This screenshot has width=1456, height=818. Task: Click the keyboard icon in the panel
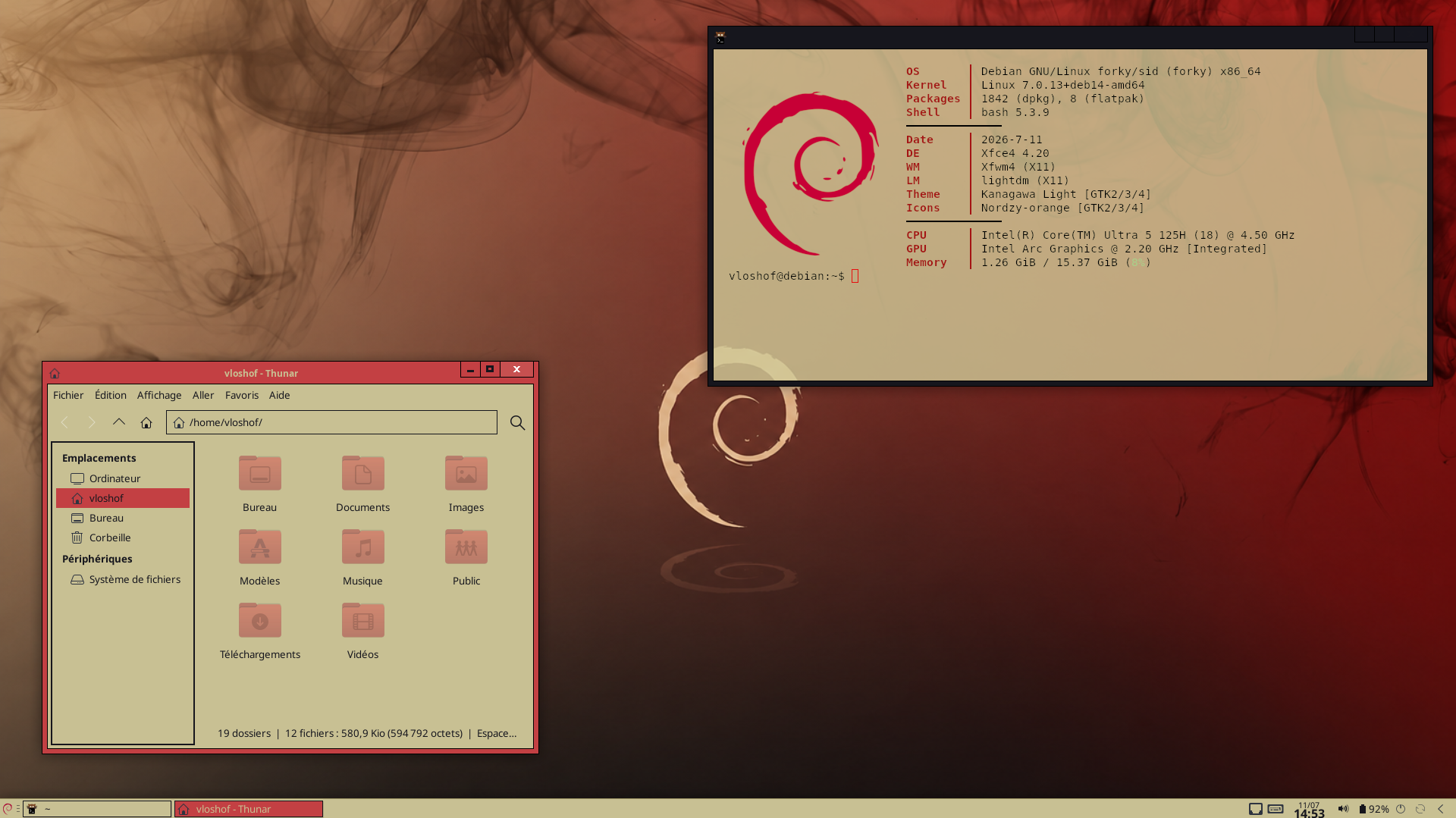point(1276,809)
